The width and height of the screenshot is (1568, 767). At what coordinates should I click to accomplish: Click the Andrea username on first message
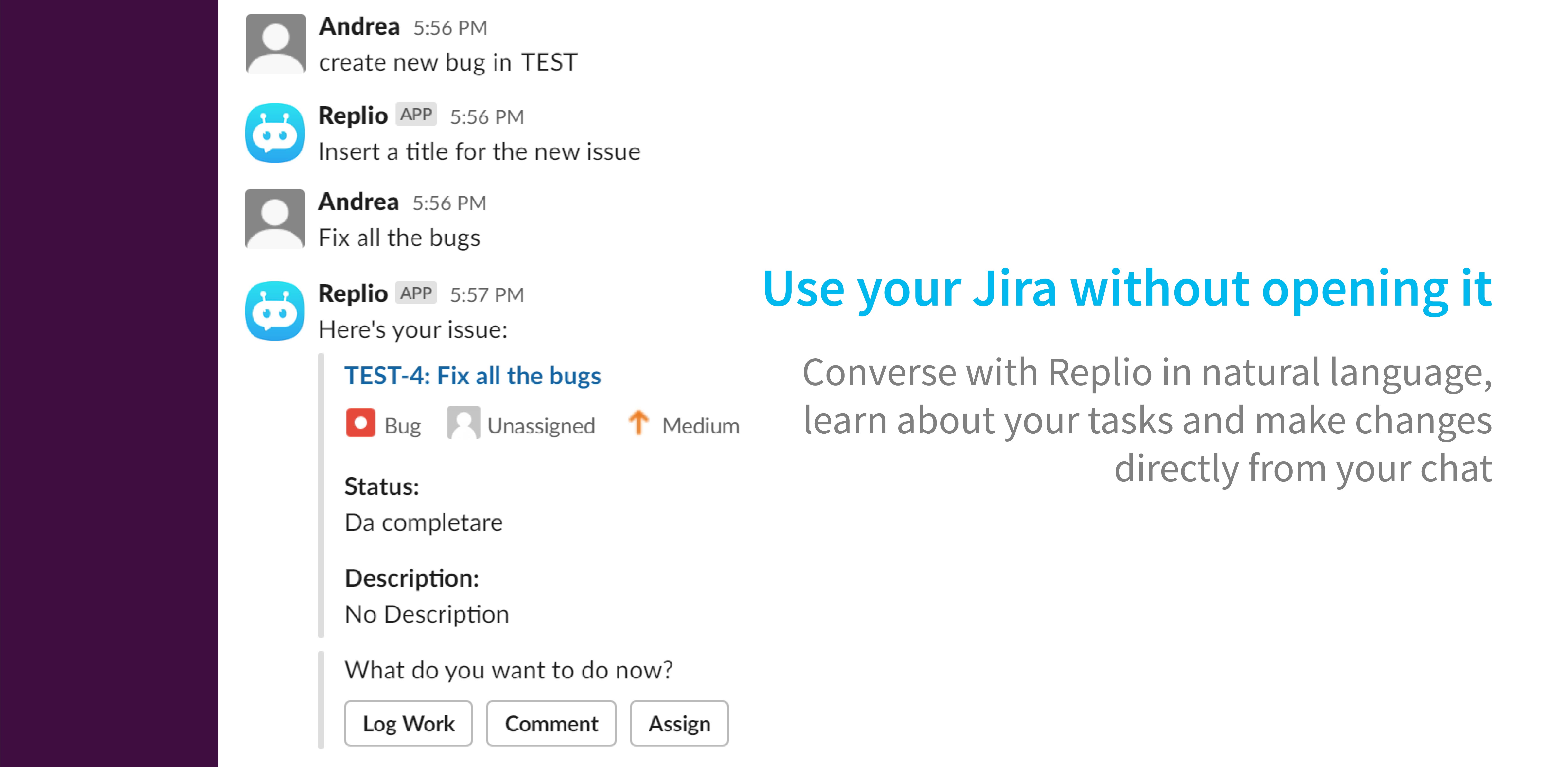(359, 27)
